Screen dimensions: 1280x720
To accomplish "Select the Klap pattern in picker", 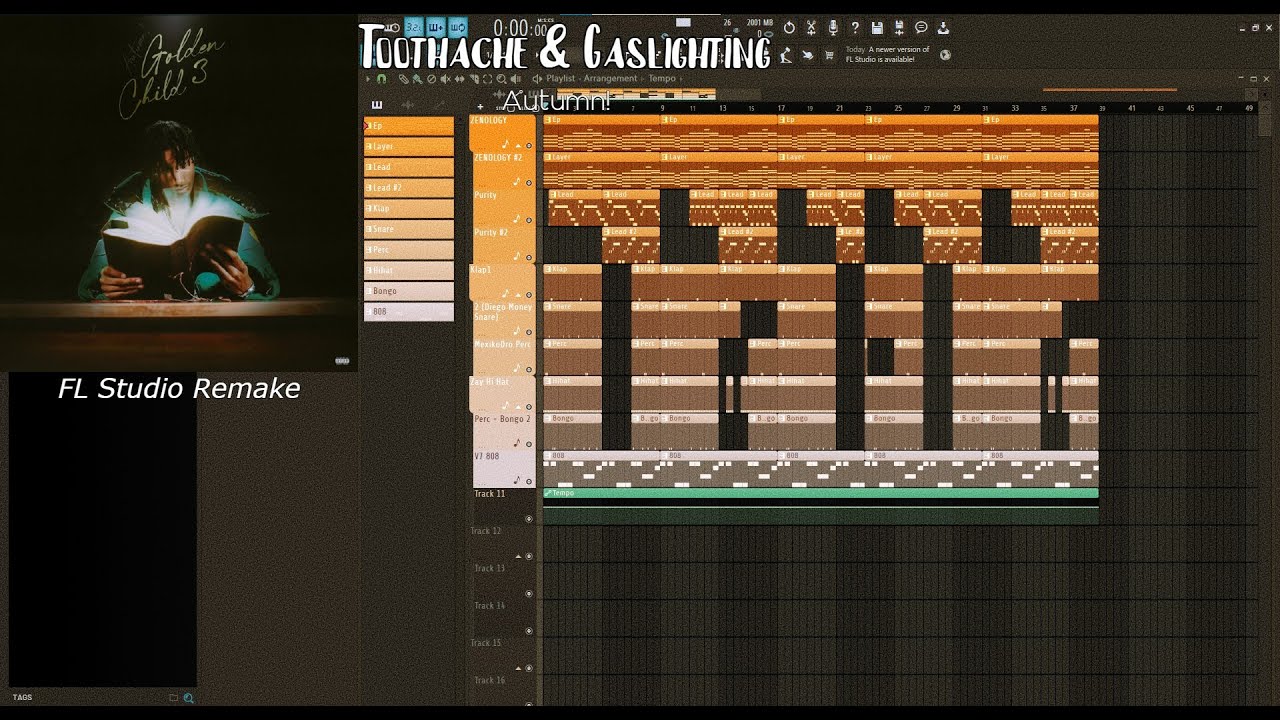I will point(409,208).
